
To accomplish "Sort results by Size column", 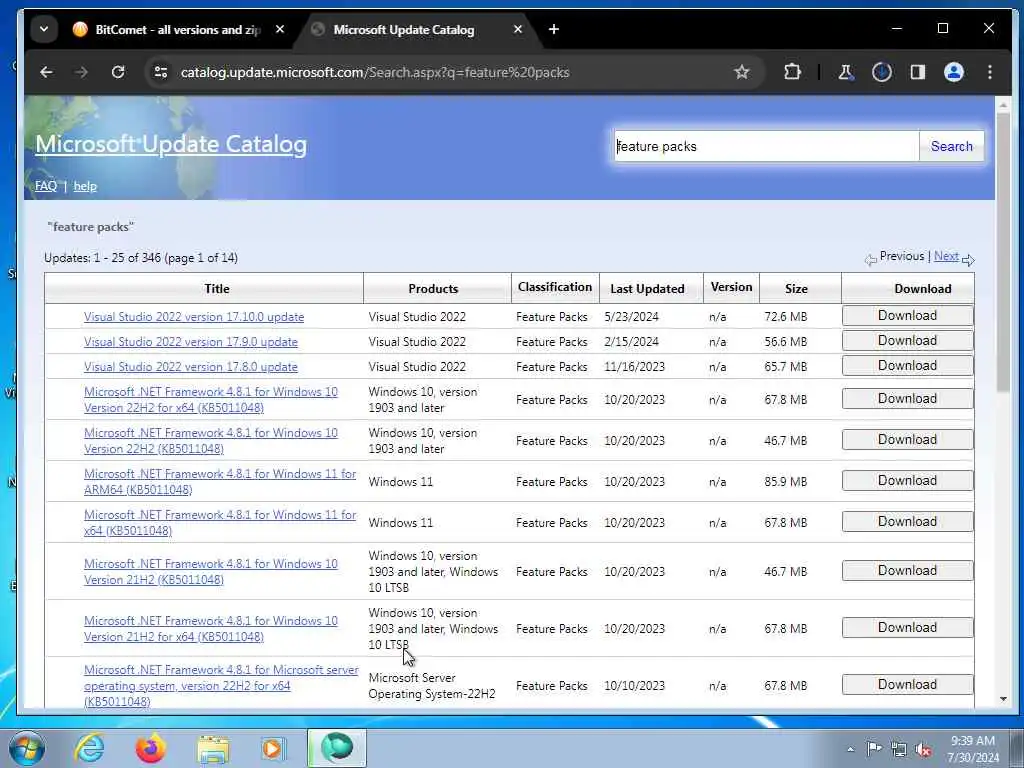I will [796, 289].
